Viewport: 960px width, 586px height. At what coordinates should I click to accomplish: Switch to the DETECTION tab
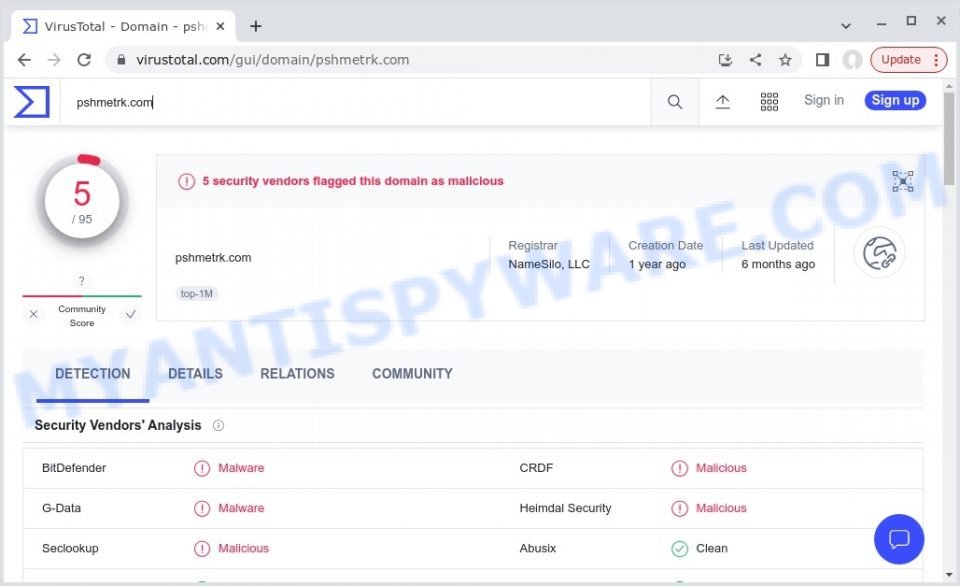tap(92, 374)
